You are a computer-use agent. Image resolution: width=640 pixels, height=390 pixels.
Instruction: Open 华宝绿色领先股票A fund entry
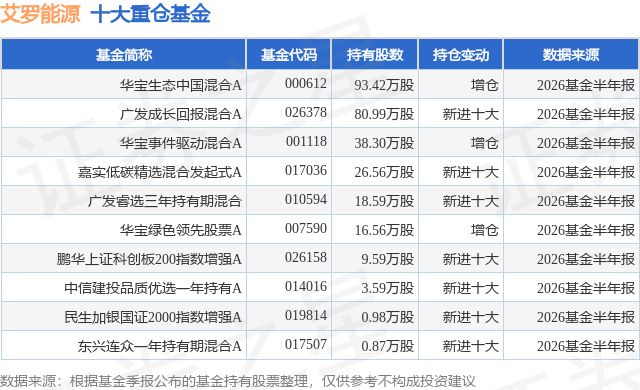(x=180, y=230)
